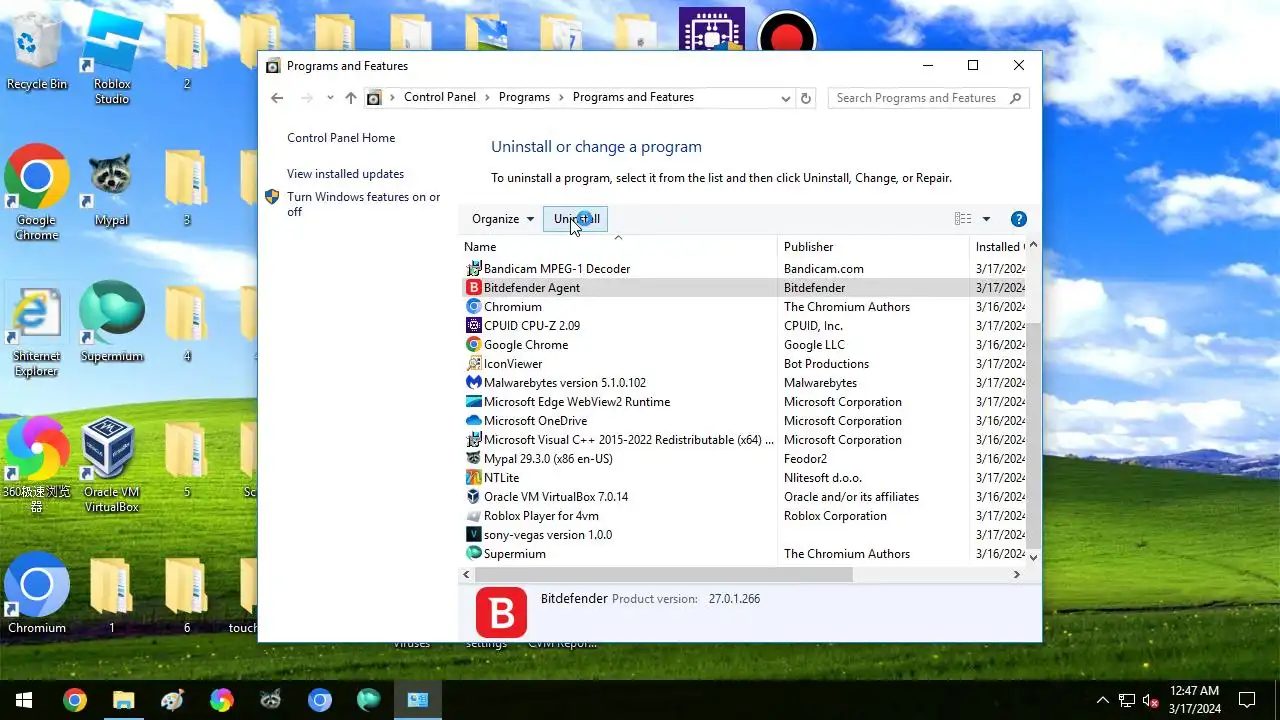Select the Nlitesoft d.o.o. publisher cell
Image resolution: width=1280 pixels, height=720 pixels.
pyautogui.click(x=823, y=477)
